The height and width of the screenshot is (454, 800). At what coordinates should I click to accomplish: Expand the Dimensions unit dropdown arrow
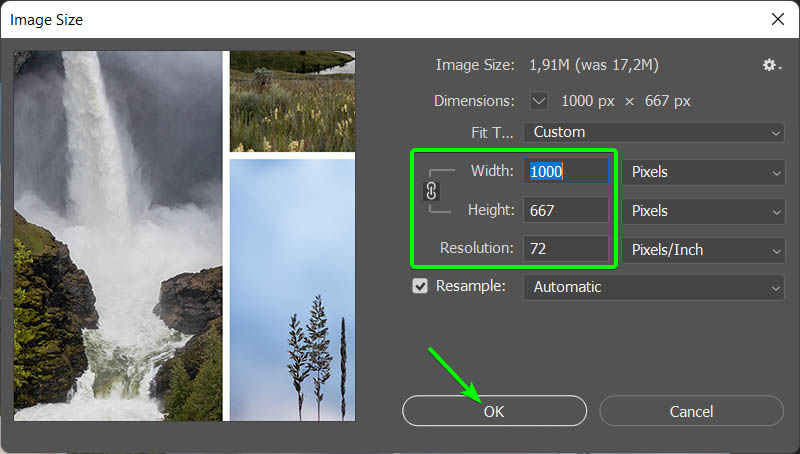pos(539,100)
